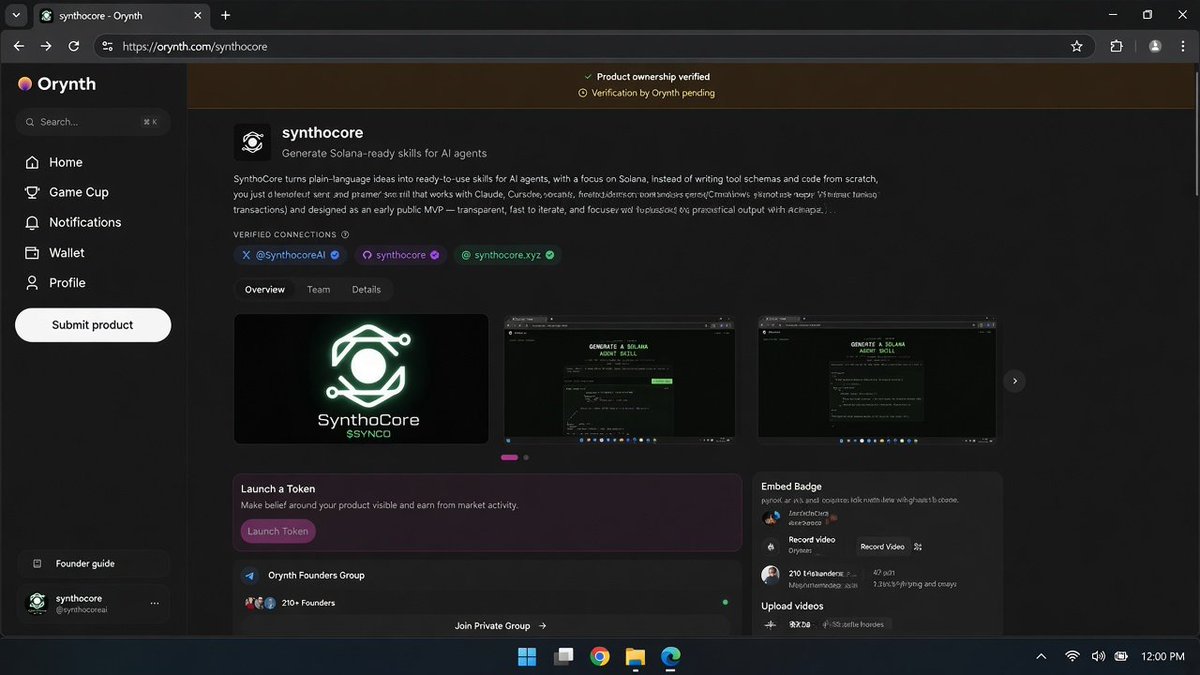1200x675 pixels.
Task: Open Chrome from the taskbar
Action: [x=599, y=656]
